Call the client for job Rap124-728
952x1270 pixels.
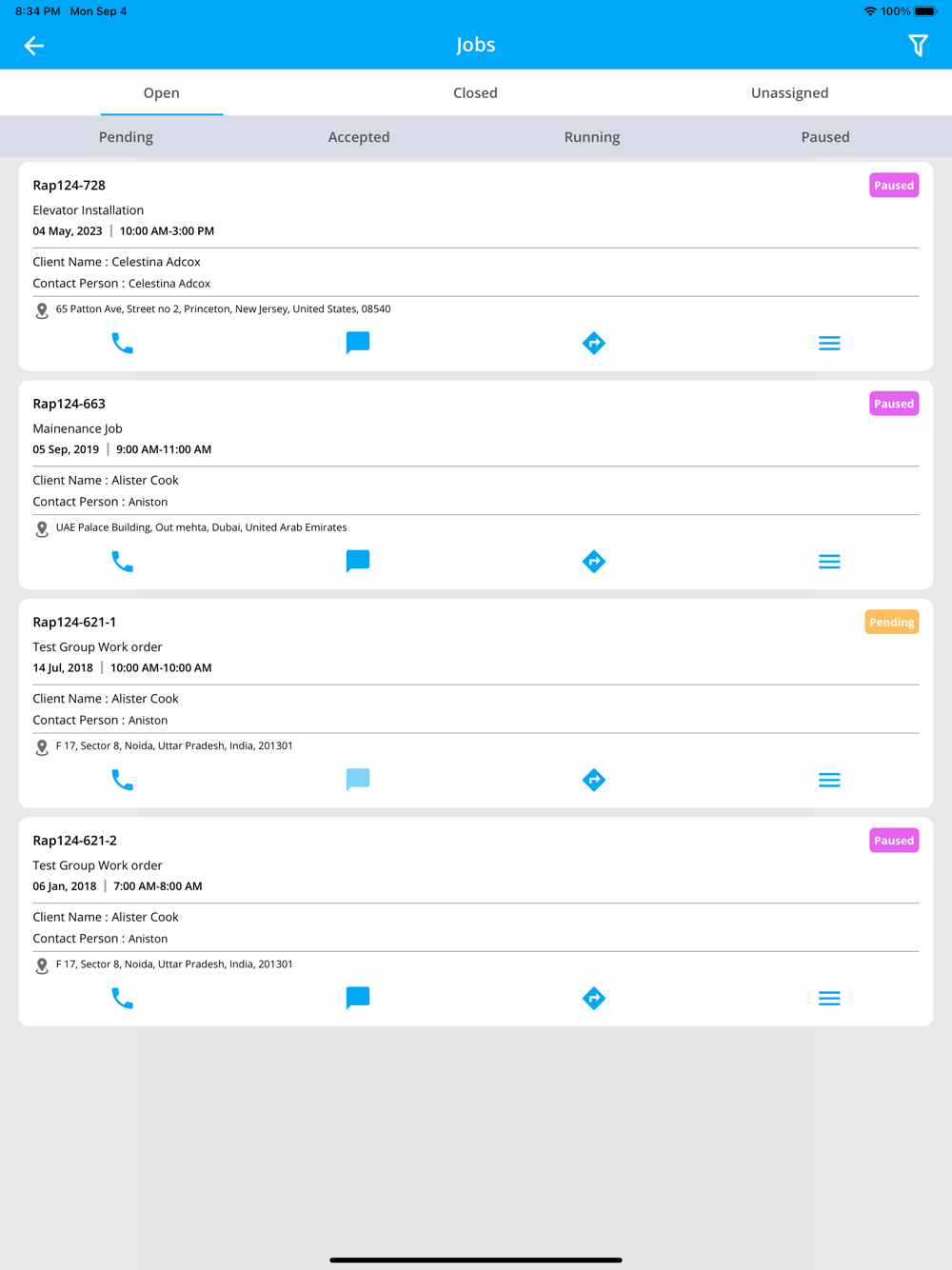[122, 343]
